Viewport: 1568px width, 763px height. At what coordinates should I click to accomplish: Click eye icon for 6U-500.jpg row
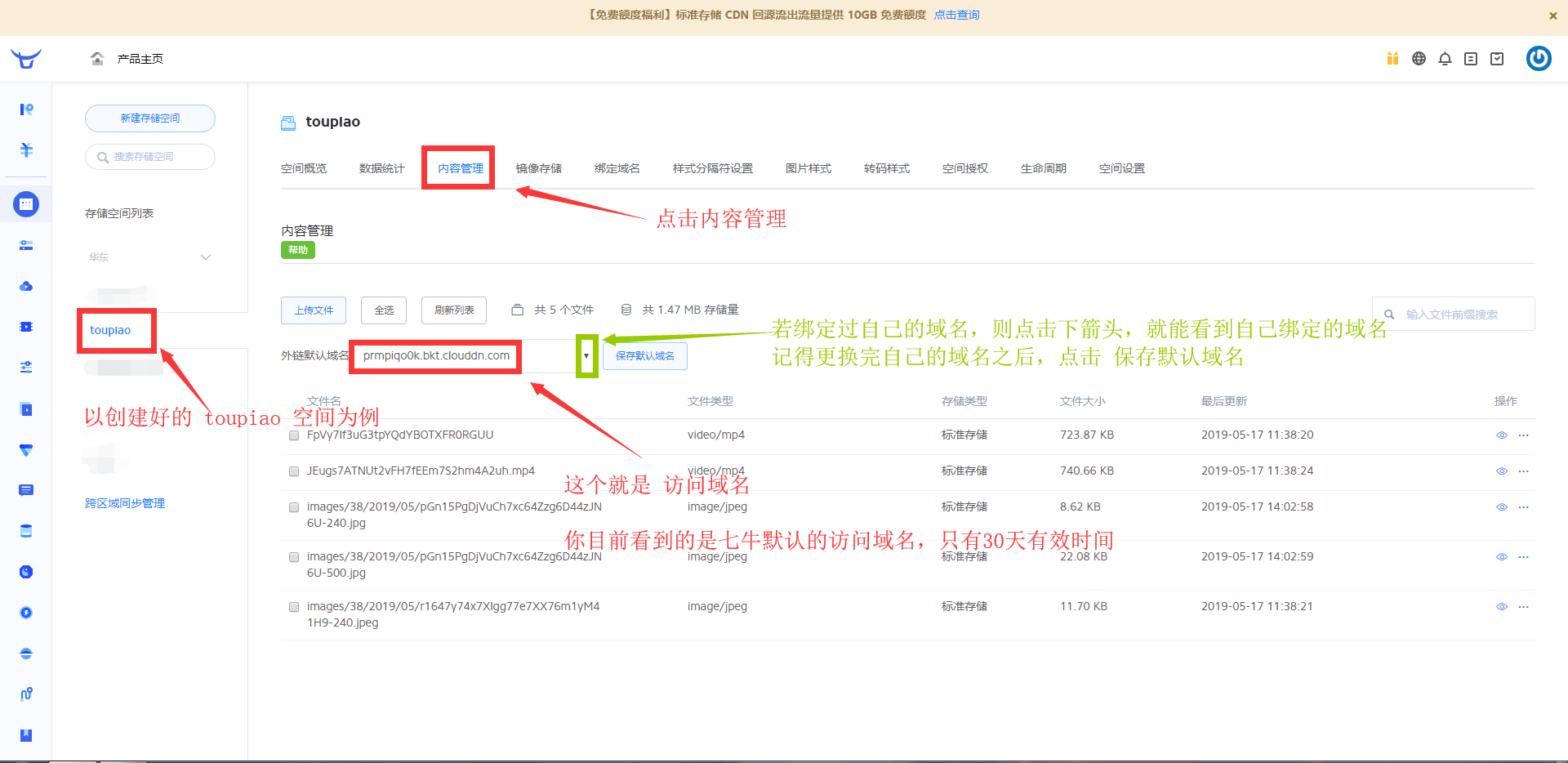click(x=1501, y=557)
